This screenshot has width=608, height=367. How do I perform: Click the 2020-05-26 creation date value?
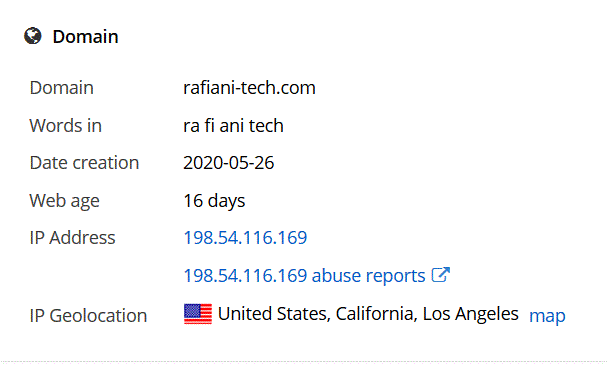tap(229, 163)
